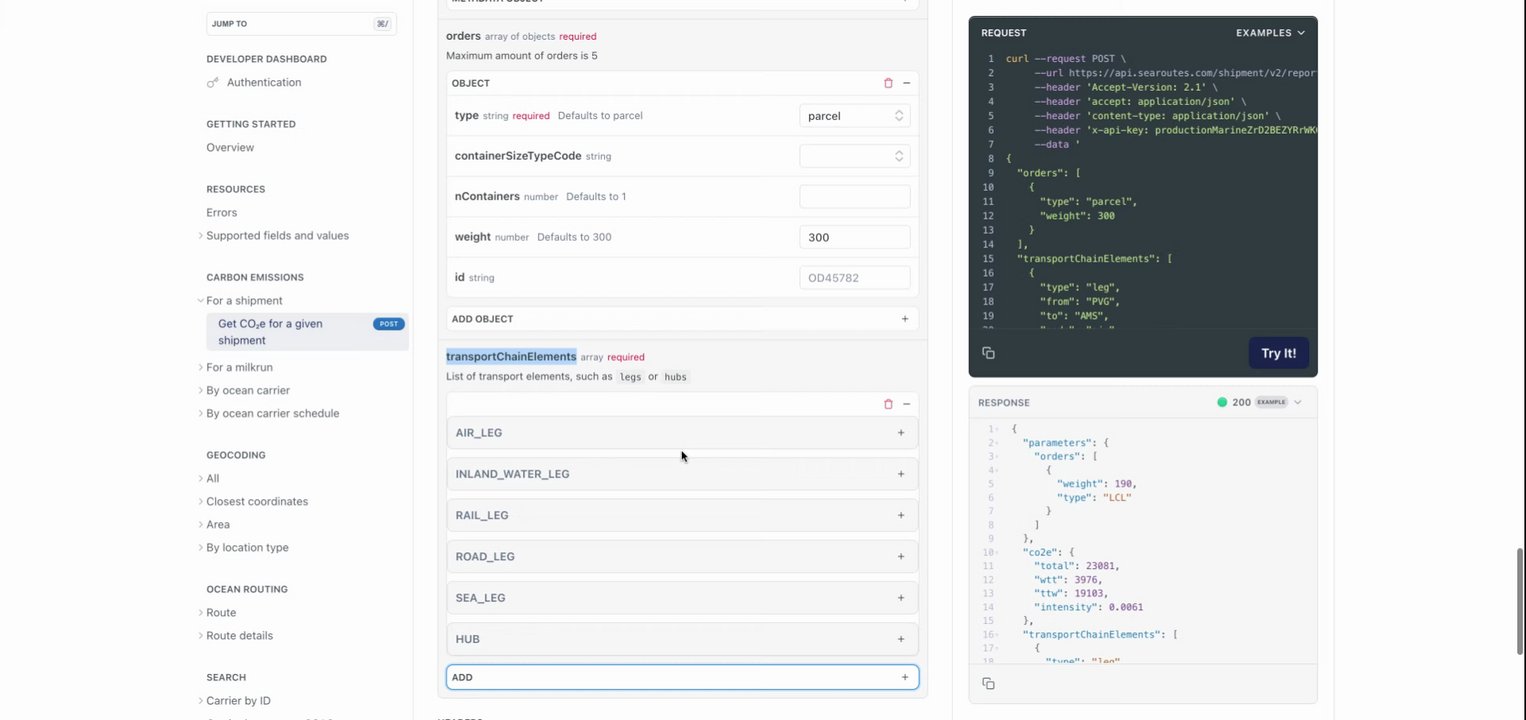The image size is (1526, 720).
Task: Click the ADD button under transportChainElements
Action: (682, 677)
